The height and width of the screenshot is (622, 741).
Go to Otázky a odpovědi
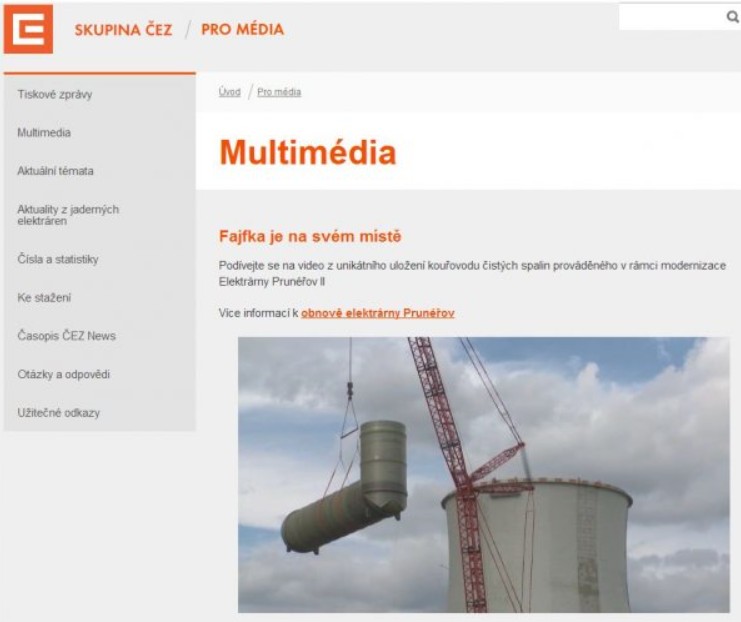point(63,374)
